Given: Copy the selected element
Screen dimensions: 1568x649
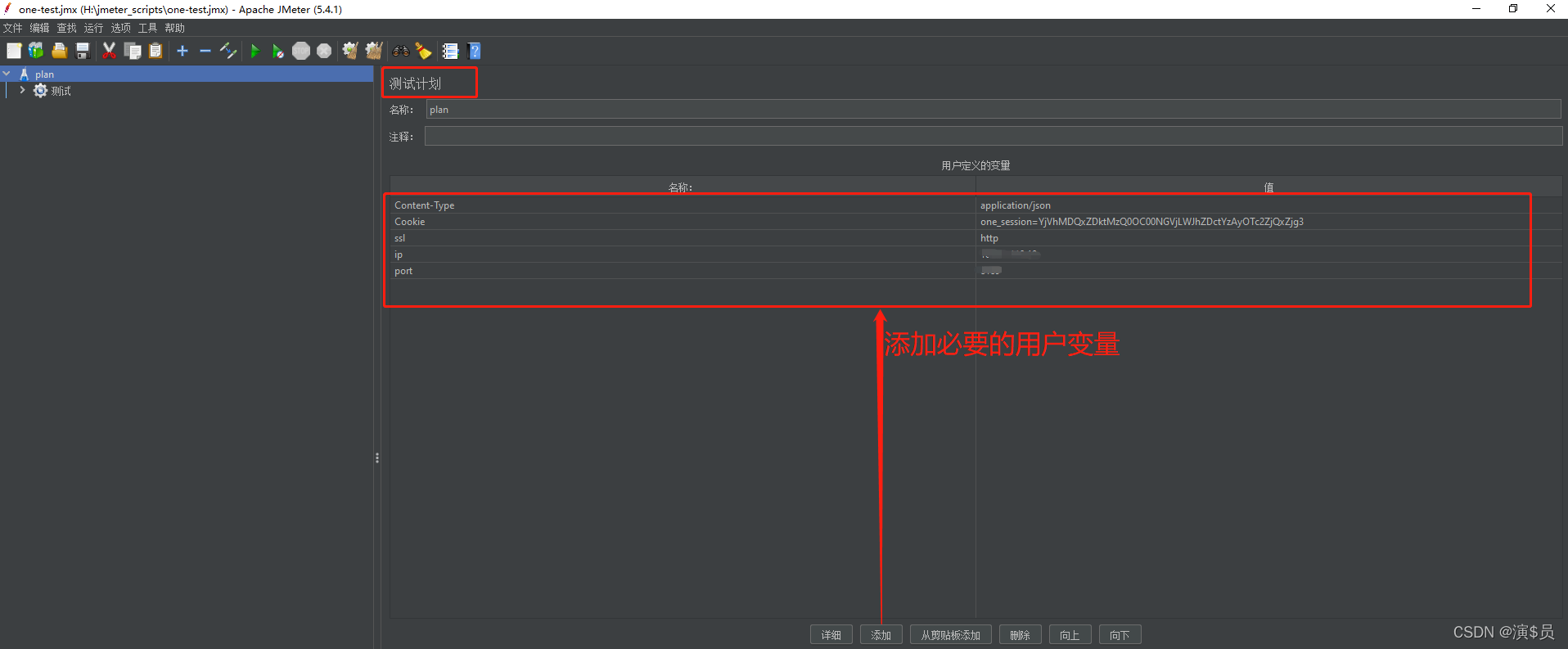Looking at the screenshot, I should coord(133,51).
